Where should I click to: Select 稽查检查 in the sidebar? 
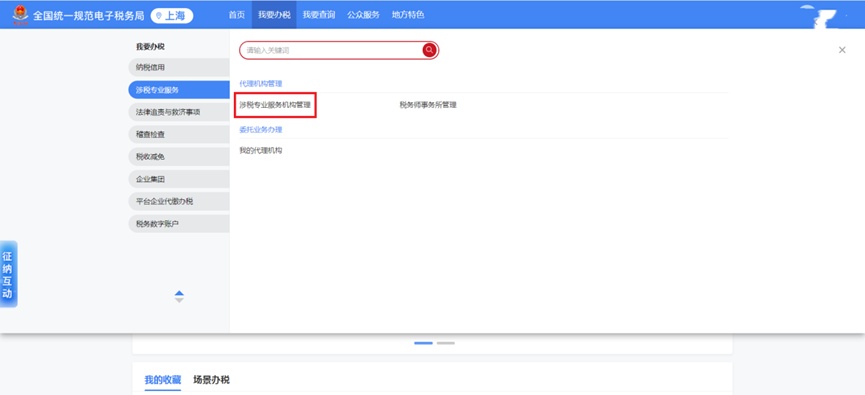(x=179, y=135)
